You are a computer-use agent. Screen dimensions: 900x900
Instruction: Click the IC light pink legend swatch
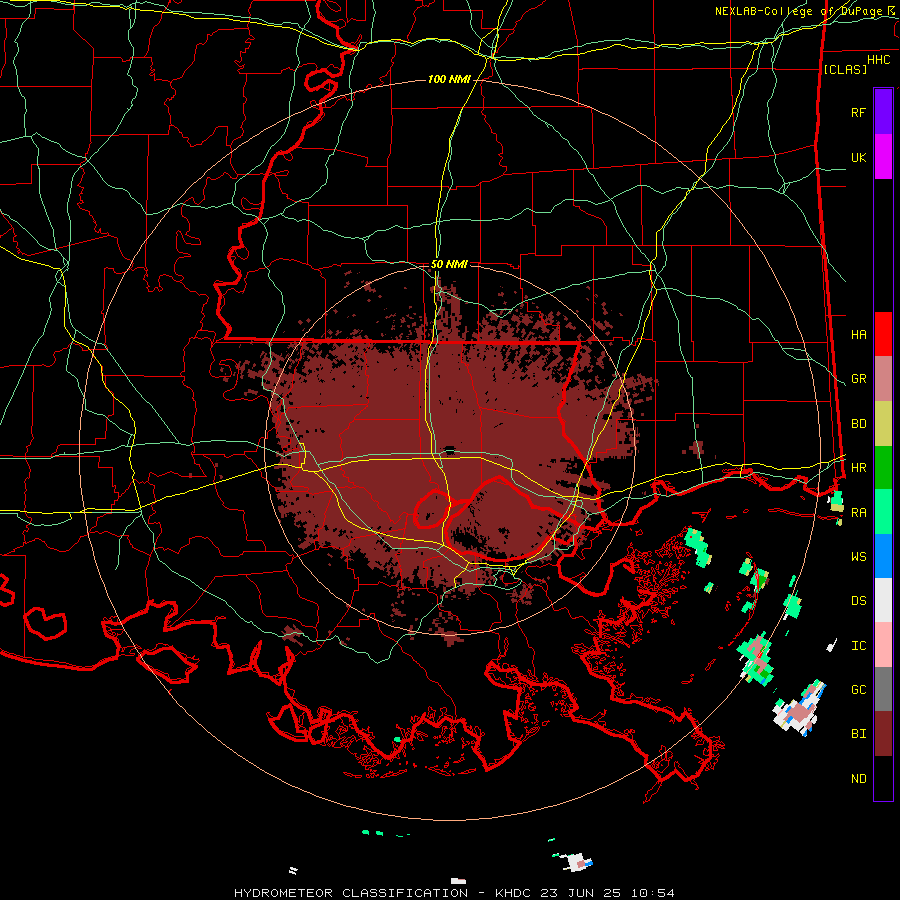point(883,645)
